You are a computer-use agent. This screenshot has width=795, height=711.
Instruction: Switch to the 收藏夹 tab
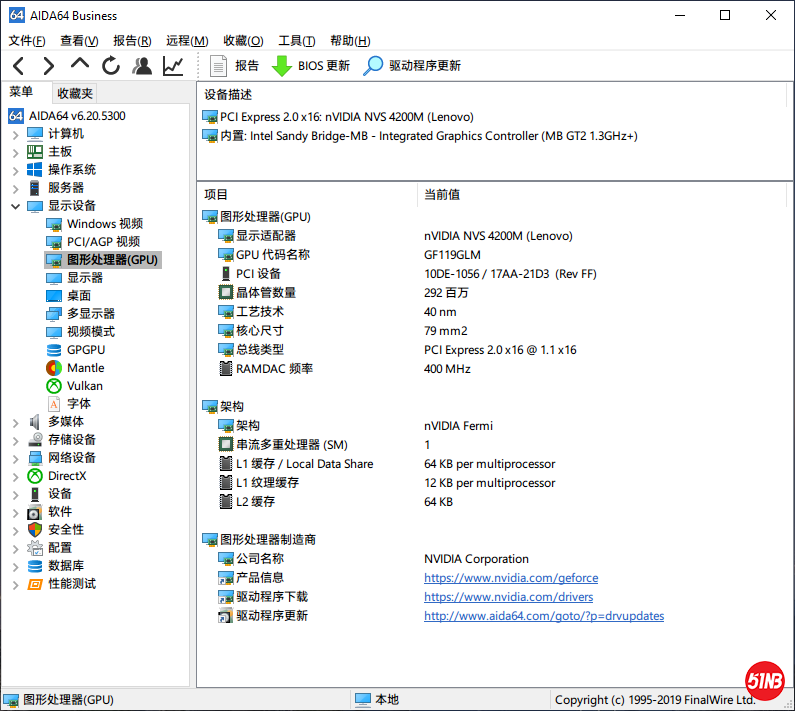coord(75,93)
